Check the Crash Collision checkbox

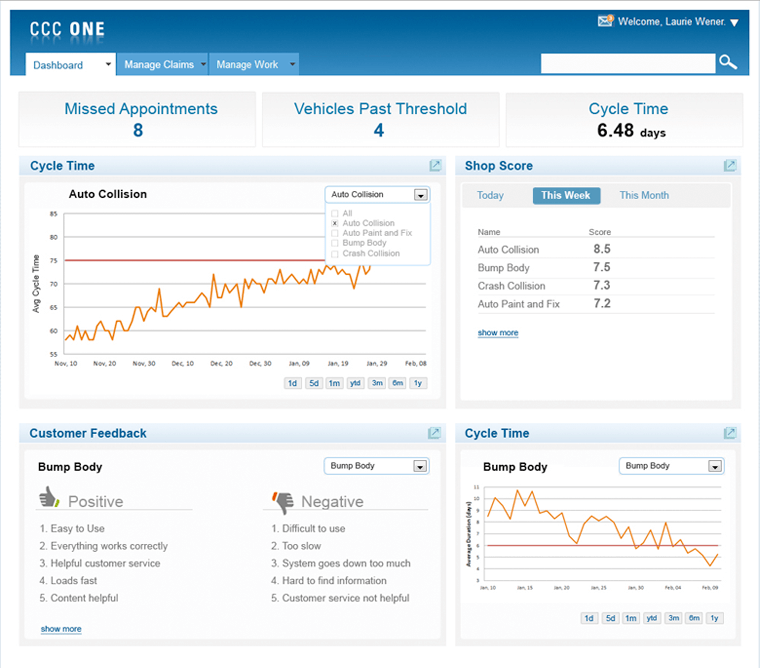pyautogui.click(x=334, y=254)
